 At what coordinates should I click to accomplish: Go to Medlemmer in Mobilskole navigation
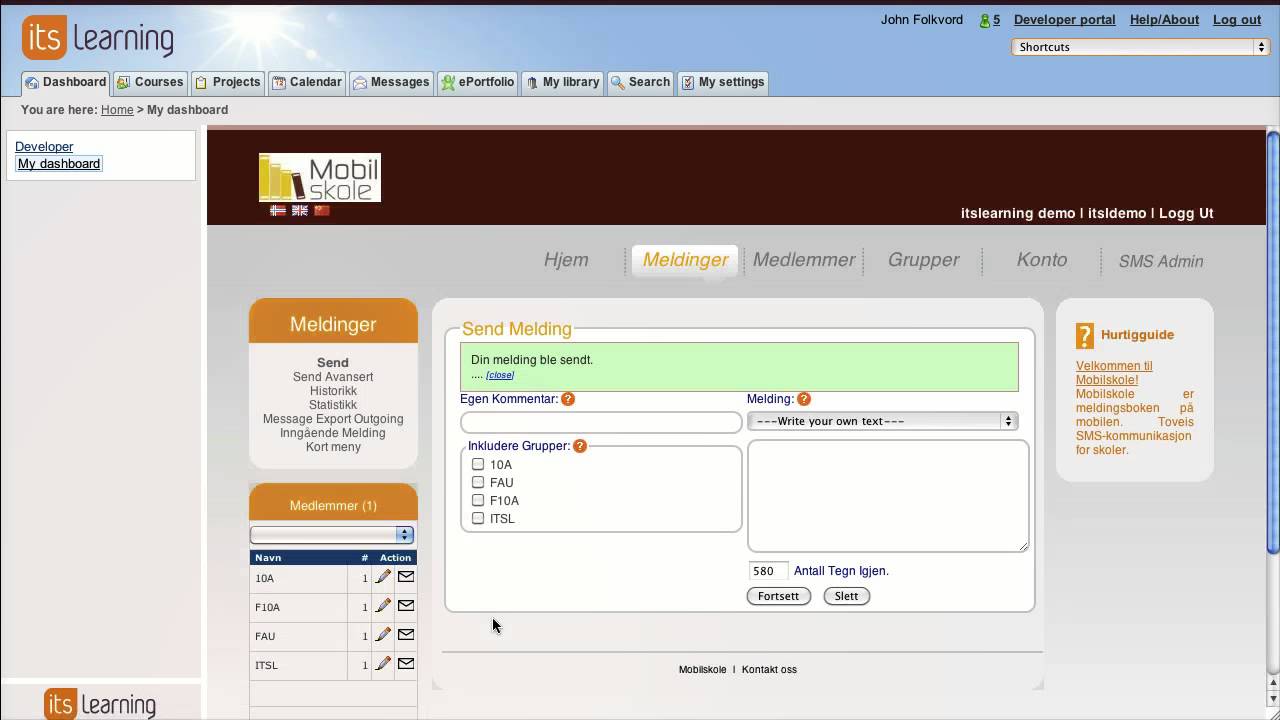point(804,260)
